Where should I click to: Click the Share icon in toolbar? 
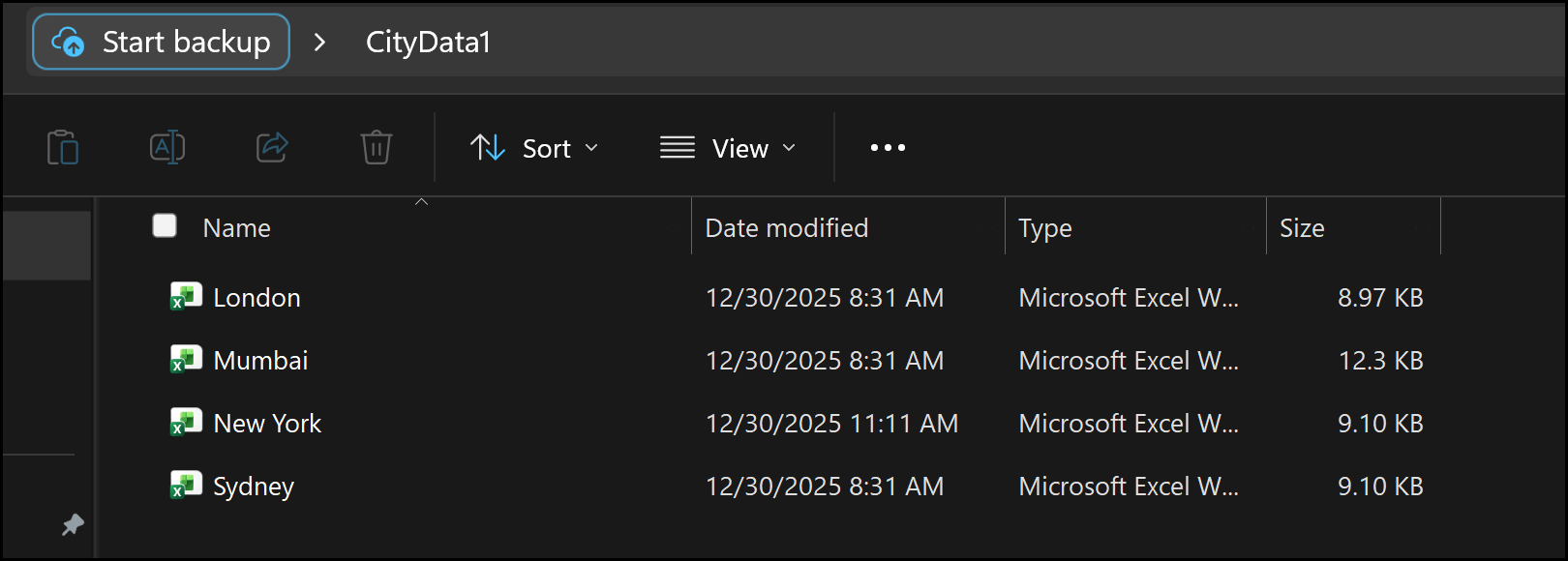pos(272,148)
